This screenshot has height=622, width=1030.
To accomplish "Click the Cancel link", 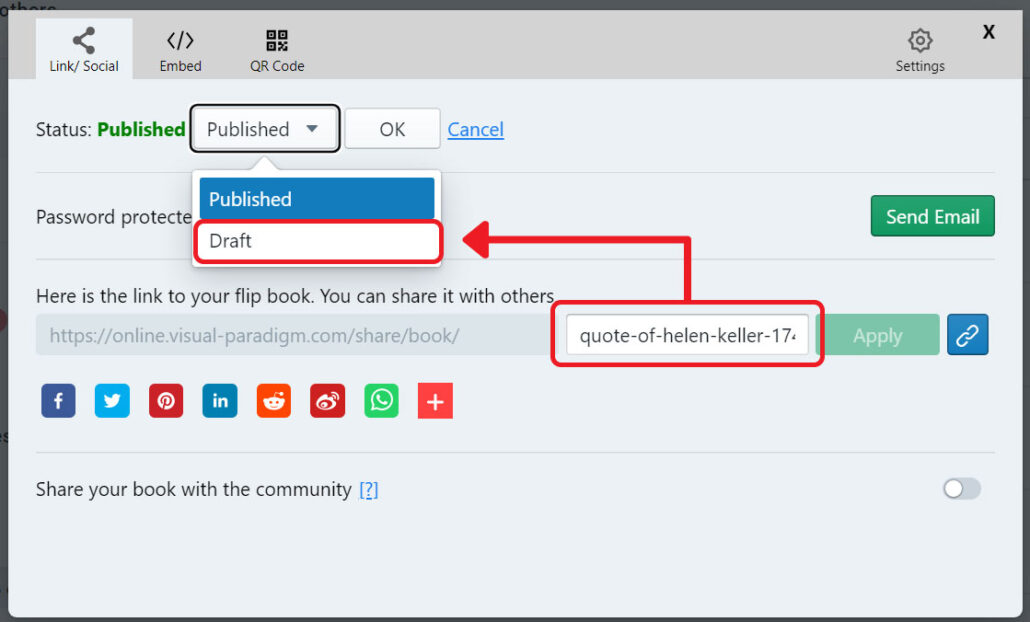I will (475, 129).
